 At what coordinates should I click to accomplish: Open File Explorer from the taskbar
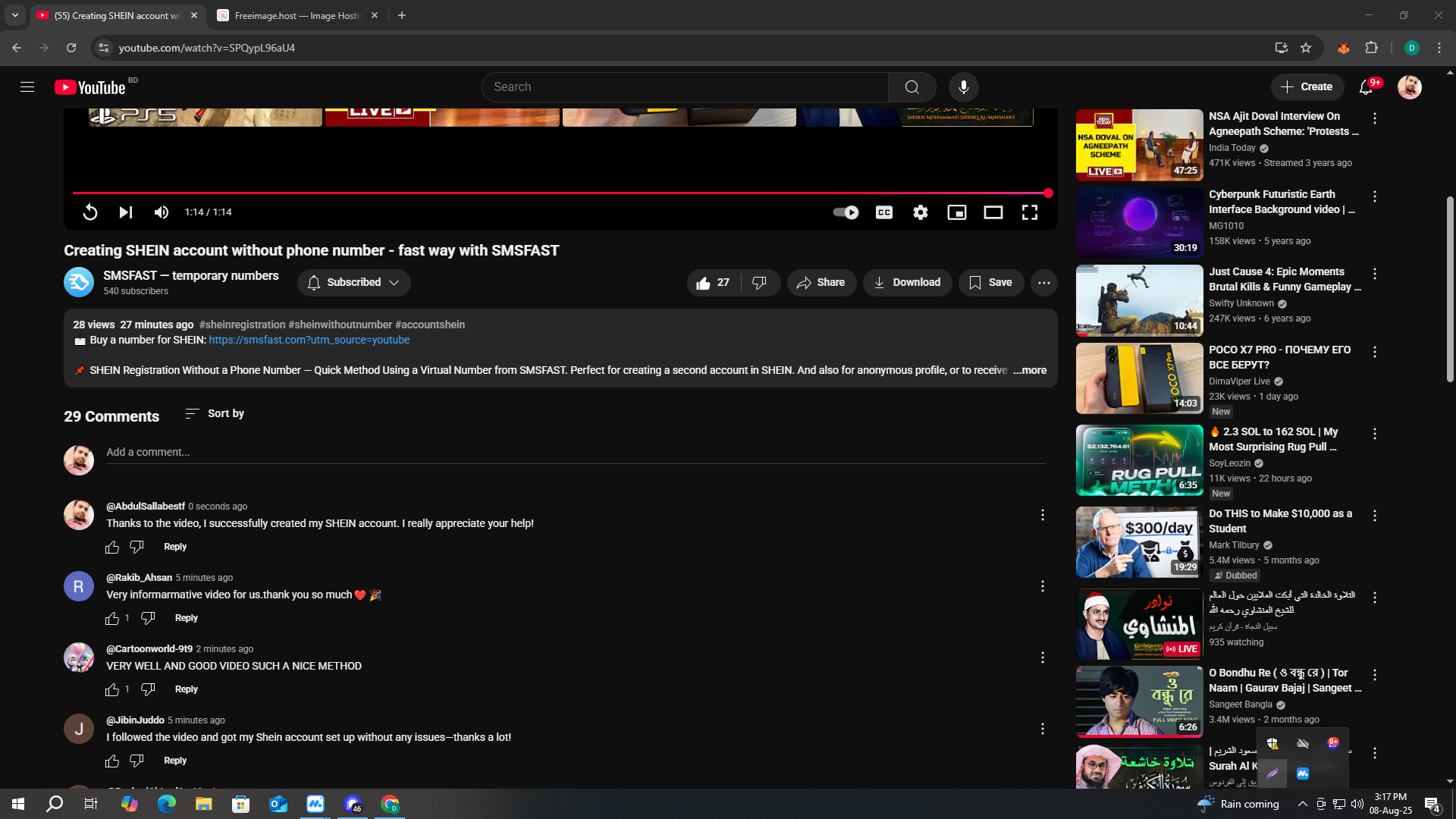pos(204,804)
